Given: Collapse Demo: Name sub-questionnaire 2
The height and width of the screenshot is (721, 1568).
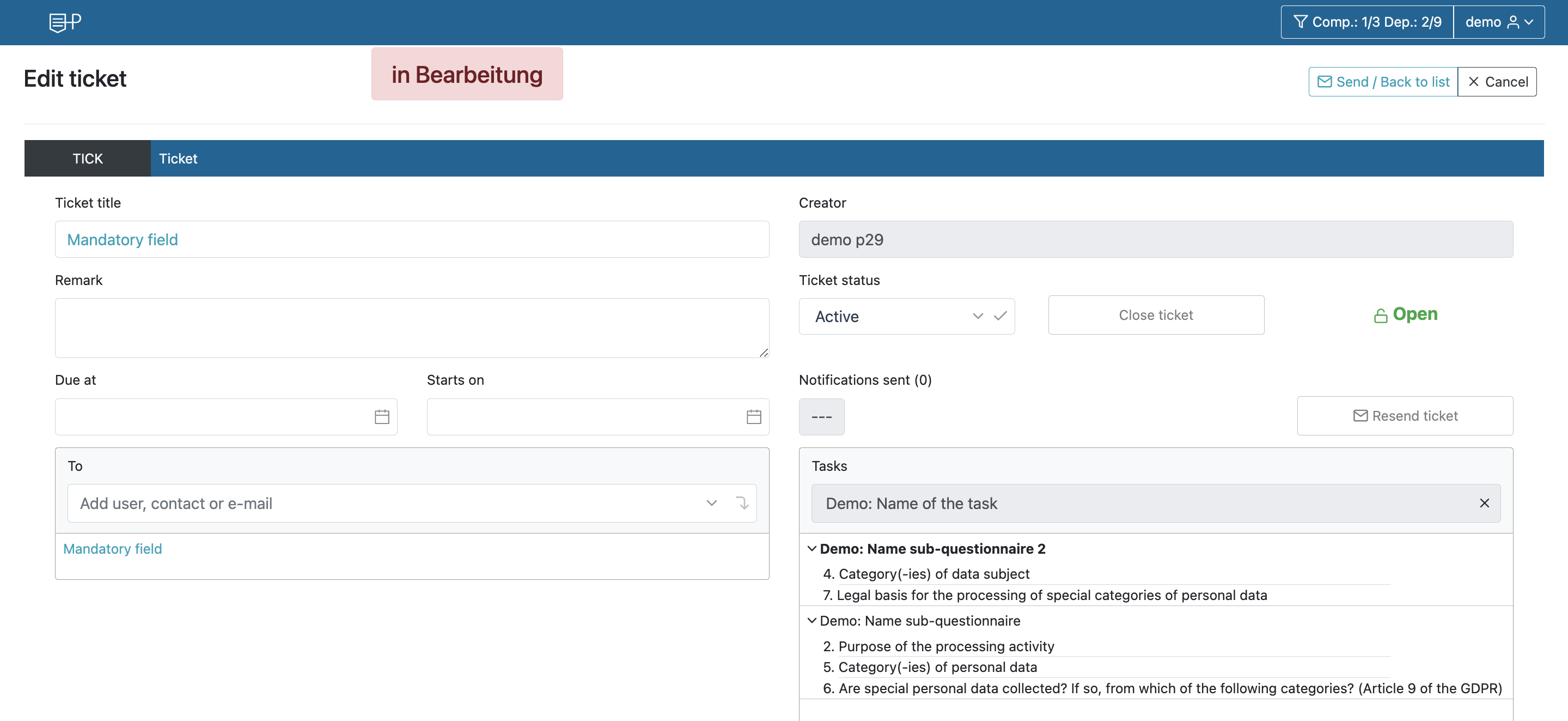Looking at the screenshot, I should pyautogui.click(x=812, y=549).
